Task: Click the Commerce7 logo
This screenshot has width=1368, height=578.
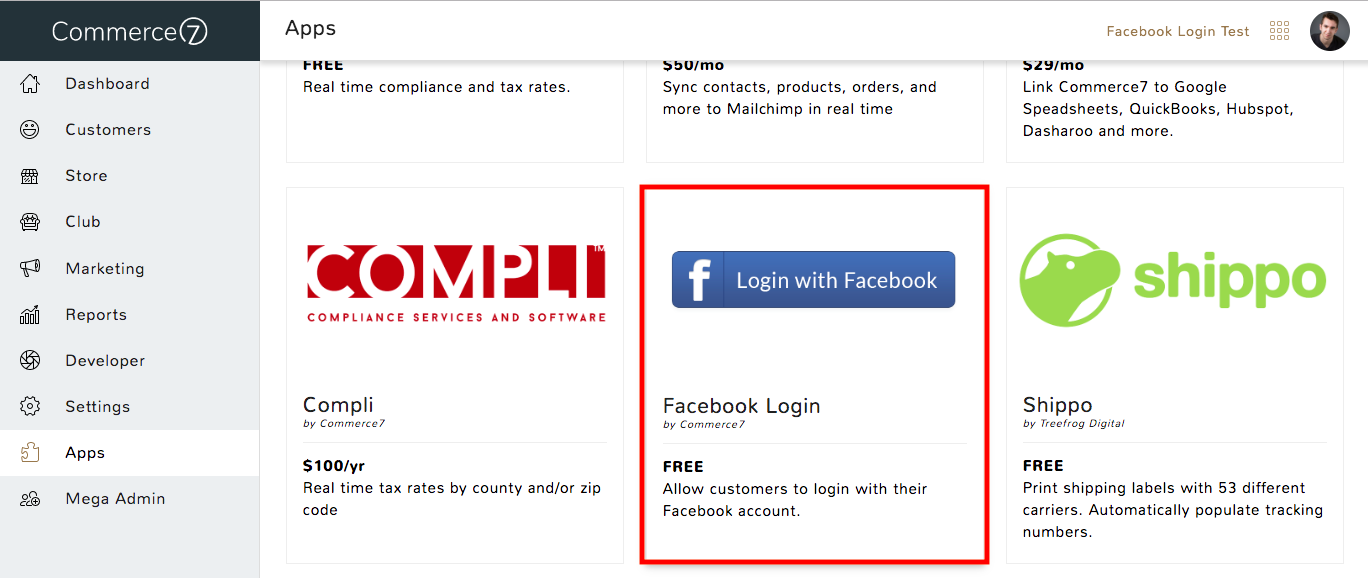Action: click(x=130, y=32)
